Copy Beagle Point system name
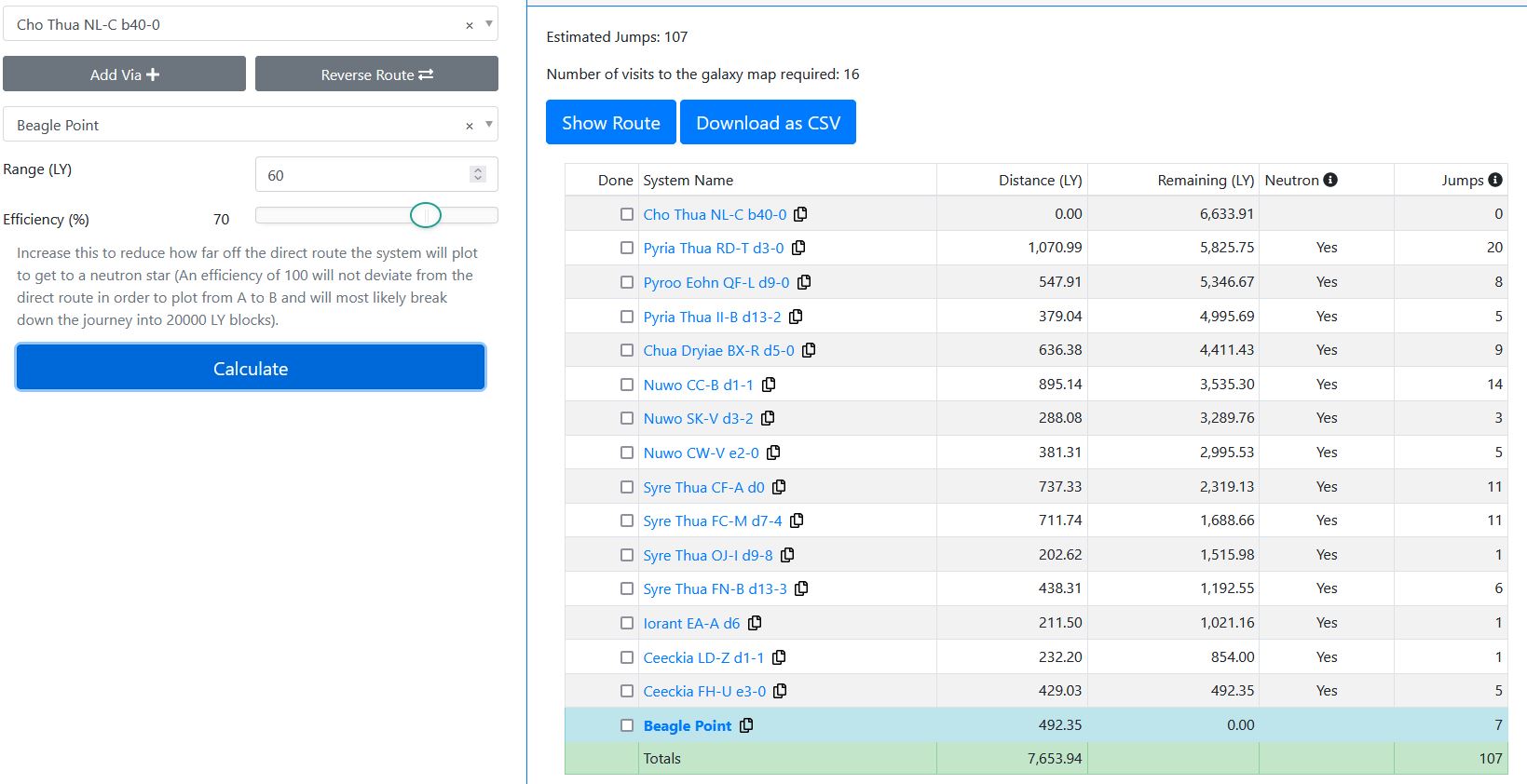 pyautogui.click(x=746, y=725)
